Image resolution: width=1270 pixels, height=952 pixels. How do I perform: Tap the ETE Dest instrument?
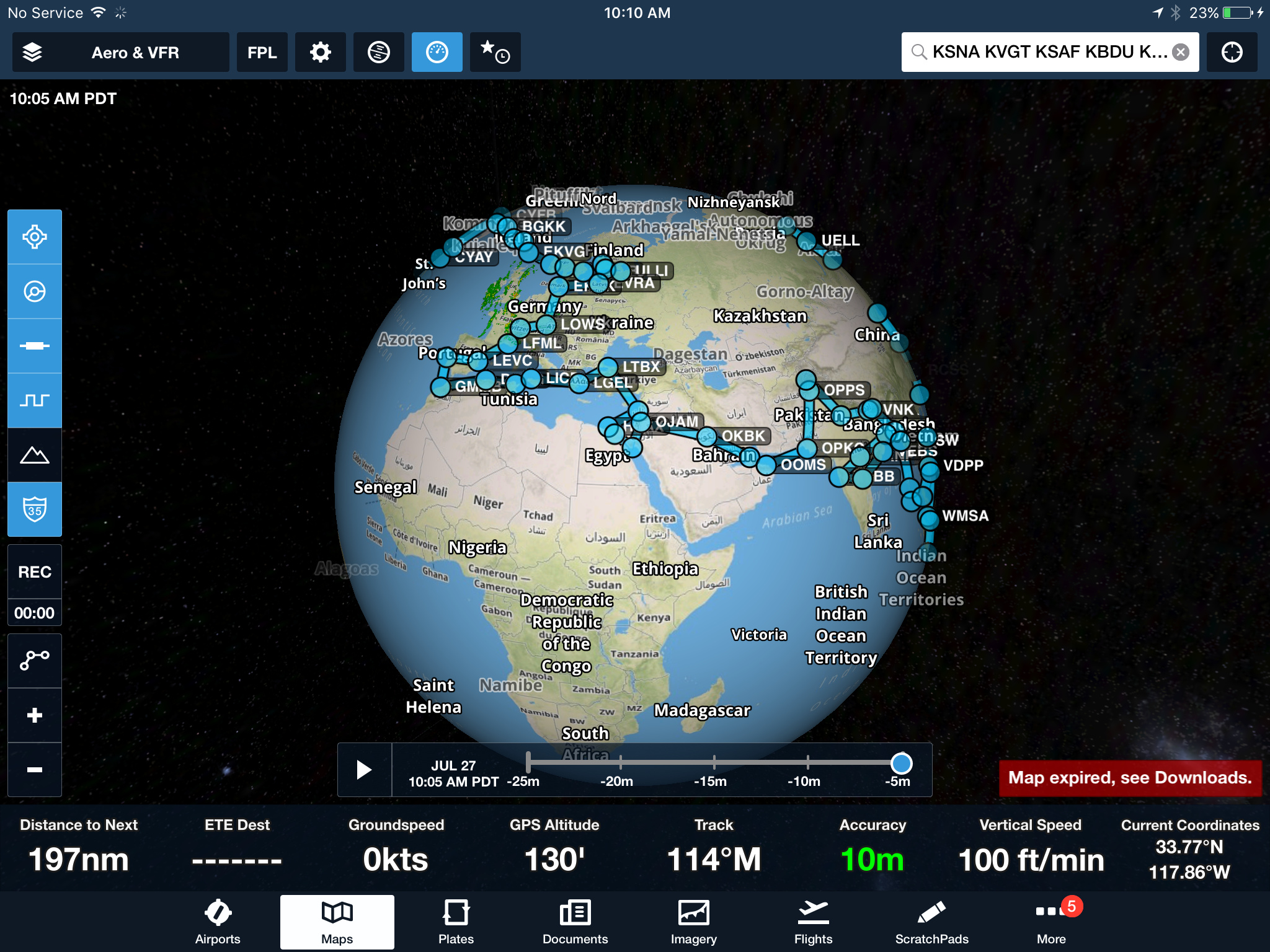pos(238,848)
